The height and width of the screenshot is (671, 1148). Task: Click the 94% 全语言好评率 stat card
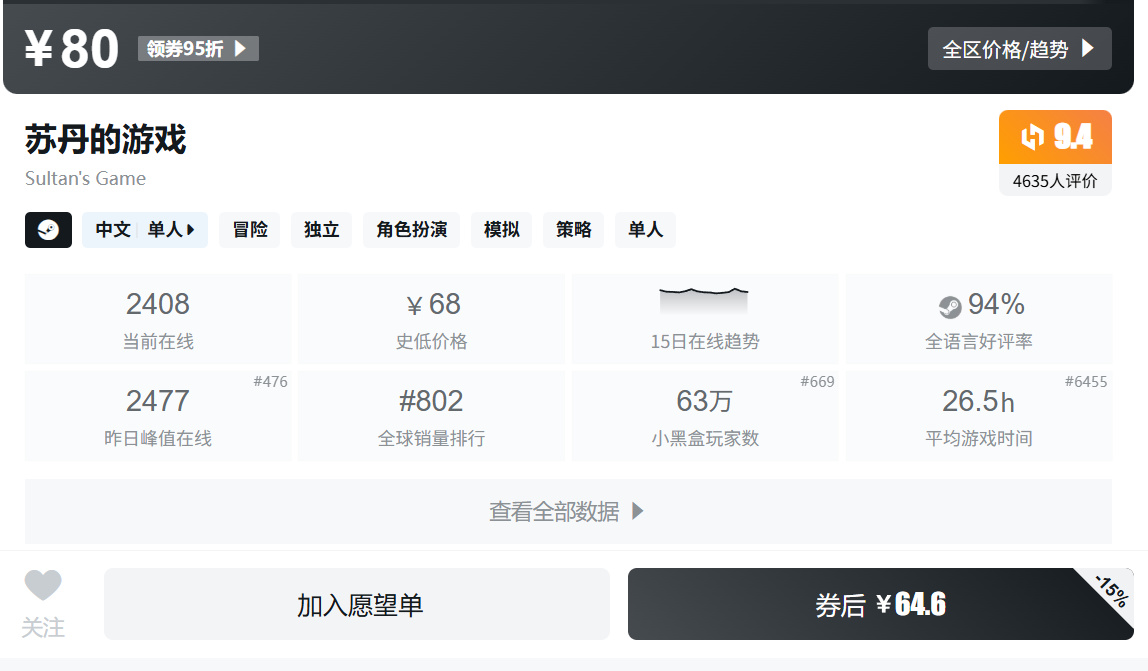click(x=979, y=319)
